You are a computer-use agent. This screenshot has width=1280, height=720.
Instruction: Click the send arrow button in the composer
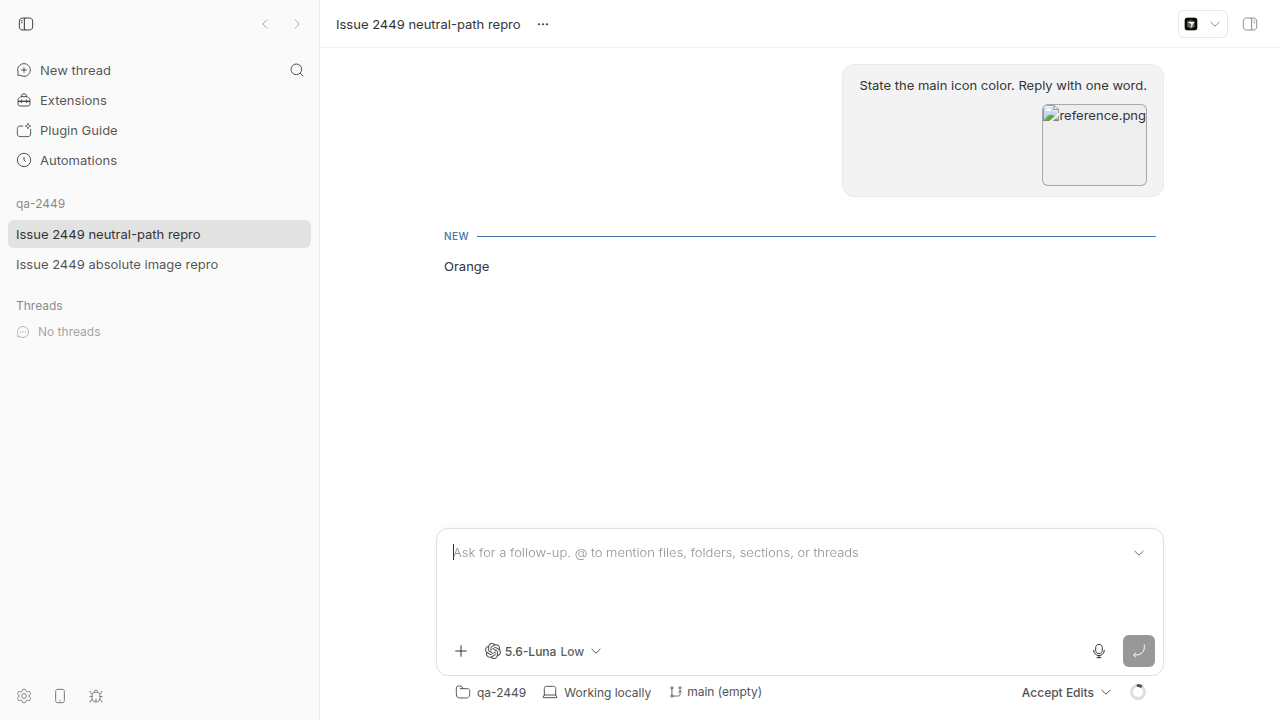(x=1139, y=651)
